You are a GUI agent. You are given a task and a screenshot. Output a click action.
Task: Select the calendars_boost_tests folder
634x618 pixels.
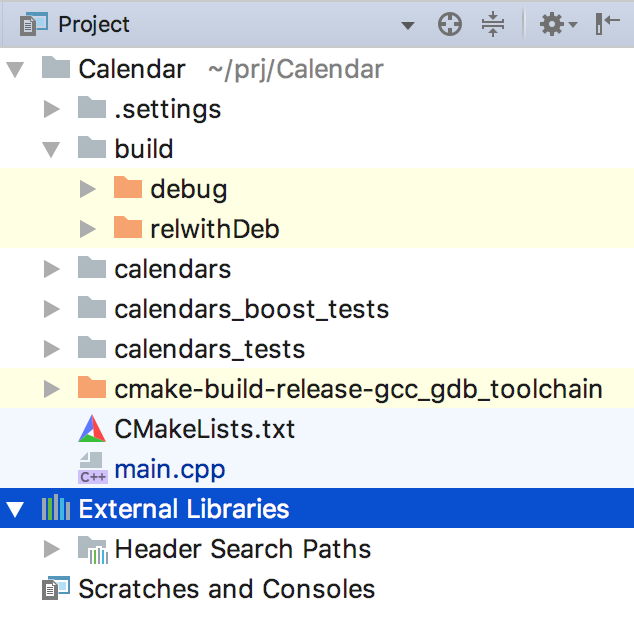[317, 309]
